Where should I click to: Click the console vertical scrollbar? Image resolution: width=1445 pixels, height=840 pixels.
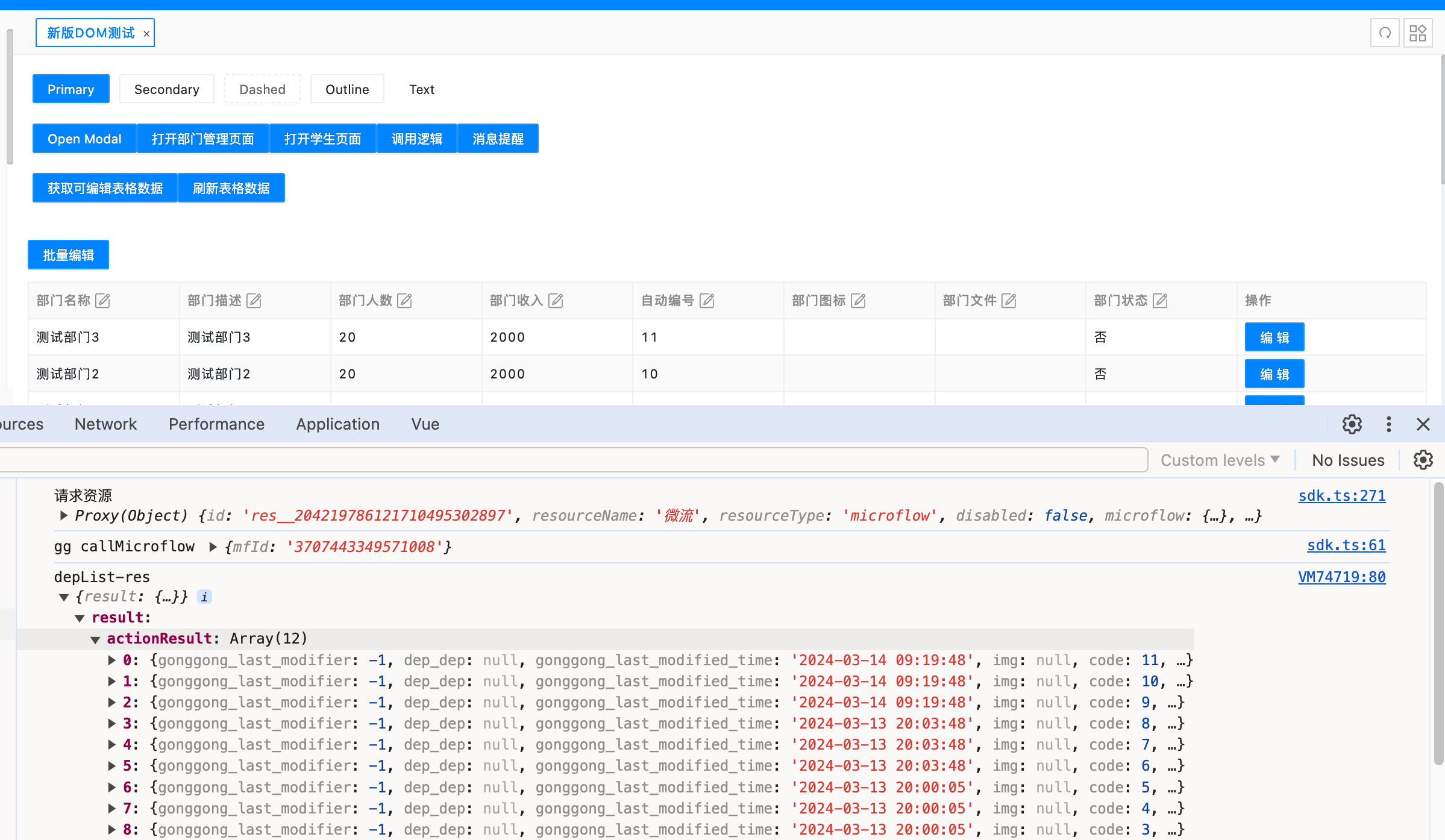click(x=1438, y=624)
